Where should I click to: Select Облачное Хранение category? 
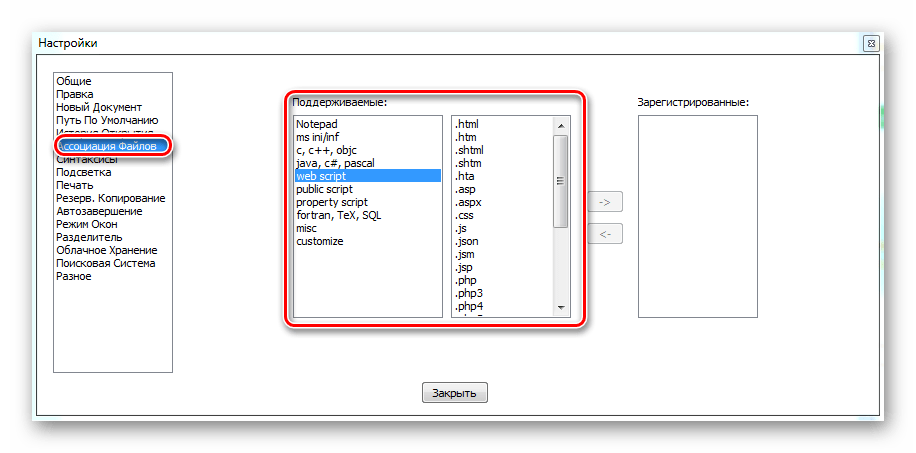click(106, 250)
